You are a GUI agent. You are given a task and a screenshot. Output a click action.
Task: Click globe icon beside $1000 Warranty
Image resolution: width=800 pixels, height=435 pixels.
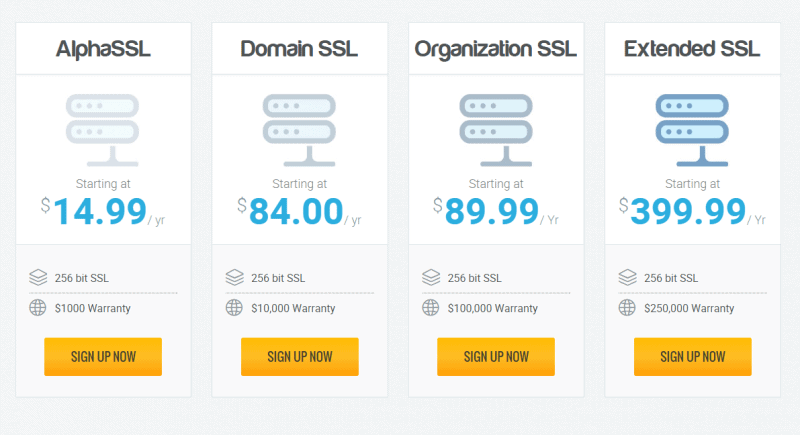[x=38, y=308]
